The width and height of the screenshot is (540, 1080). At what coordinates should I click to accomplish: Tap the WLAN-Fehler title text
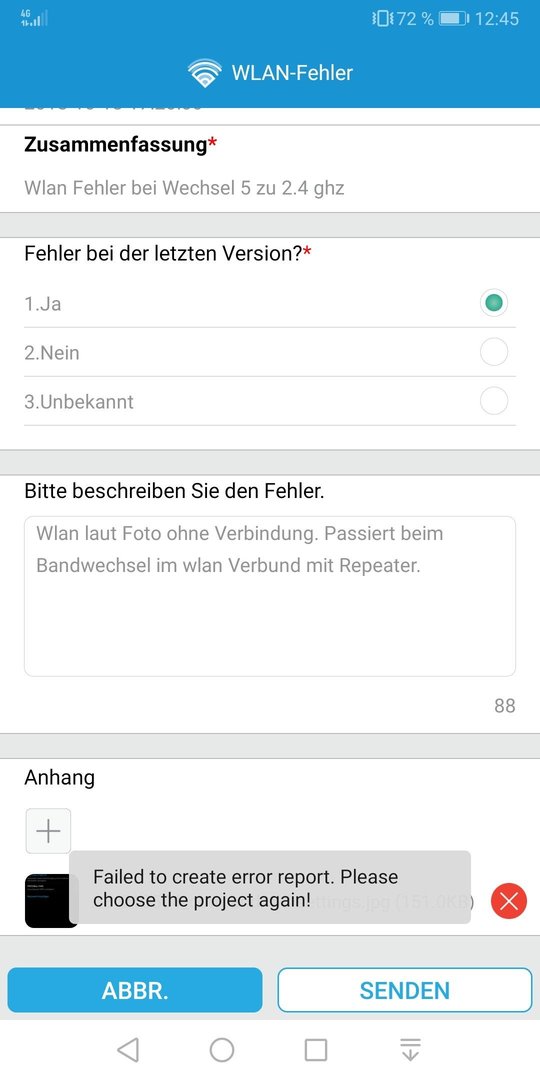point(292,73)
